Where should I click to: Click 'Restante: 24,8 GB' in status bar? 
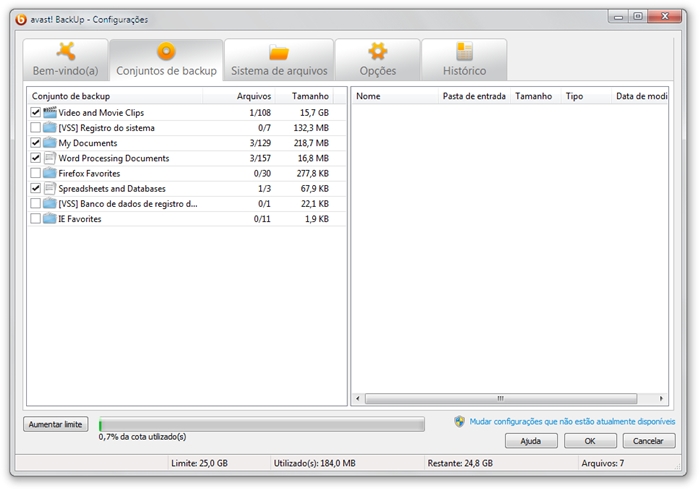tap(460, 463)
